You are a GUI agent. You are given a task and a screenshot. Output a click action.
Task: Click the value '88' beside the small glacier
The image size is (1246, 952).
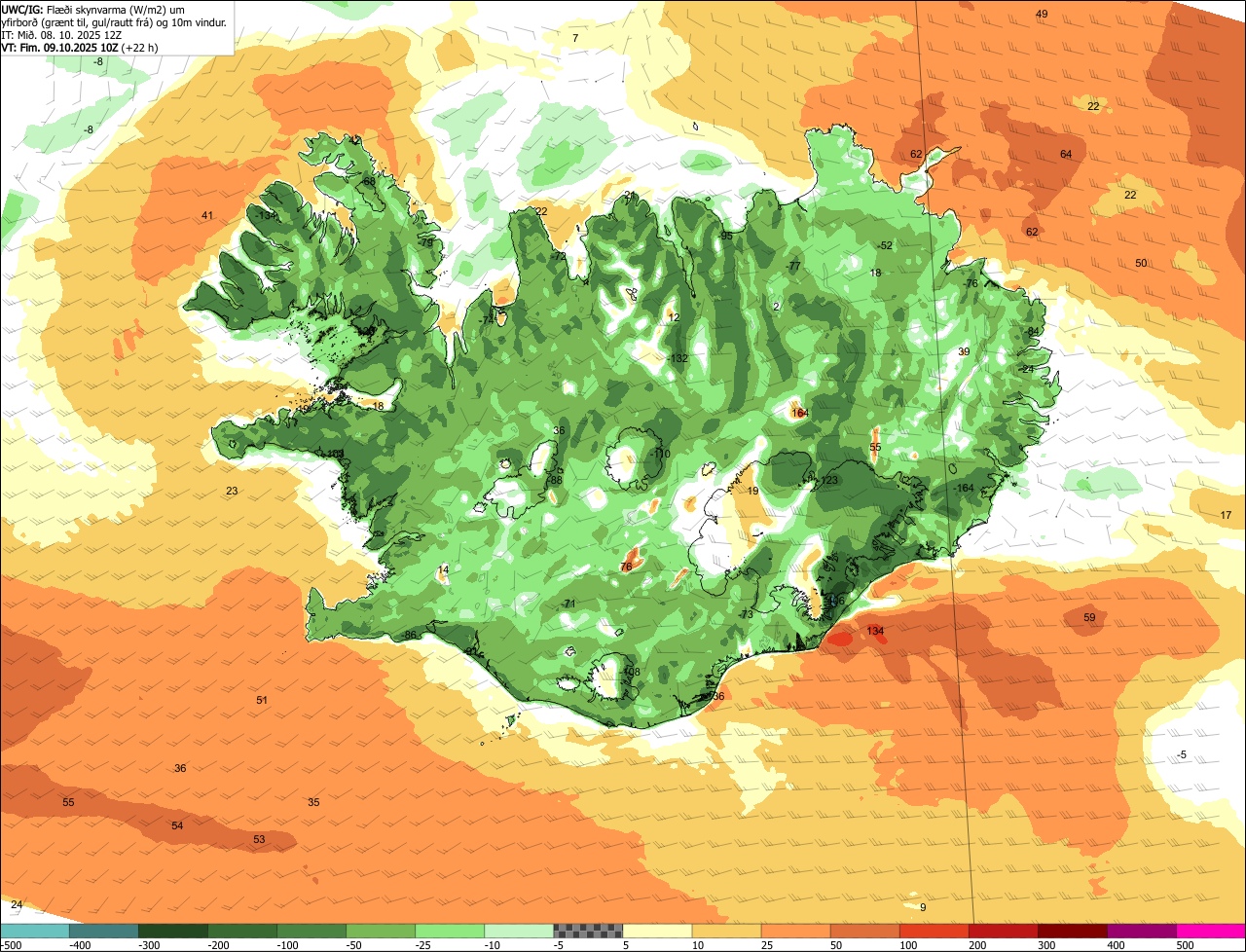point(557,480)
